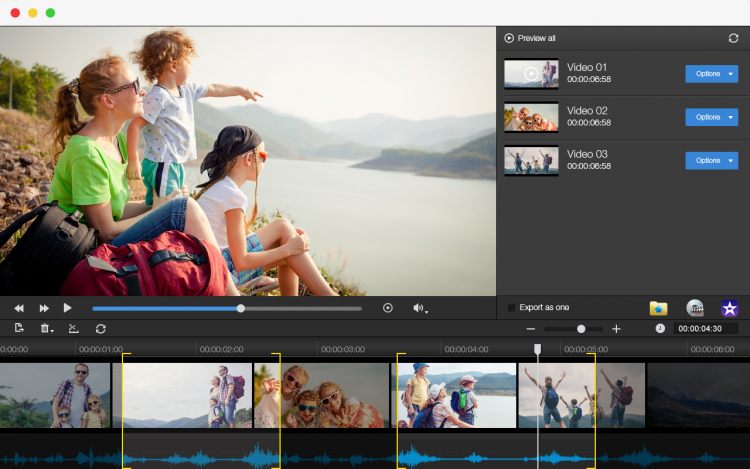Click the add file icon in timeline toolbar
Image resolution: width=750 pixels, height=469 pixels.
coord(19,328)
